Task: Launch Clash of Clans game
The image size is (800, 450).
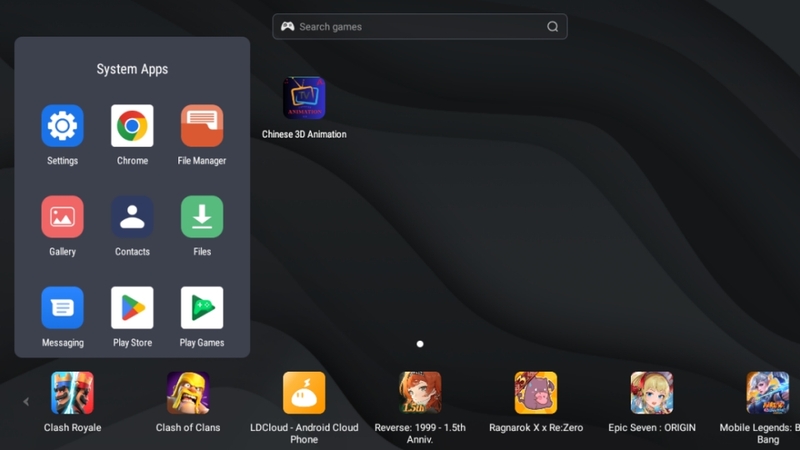Action: [188, 393]
